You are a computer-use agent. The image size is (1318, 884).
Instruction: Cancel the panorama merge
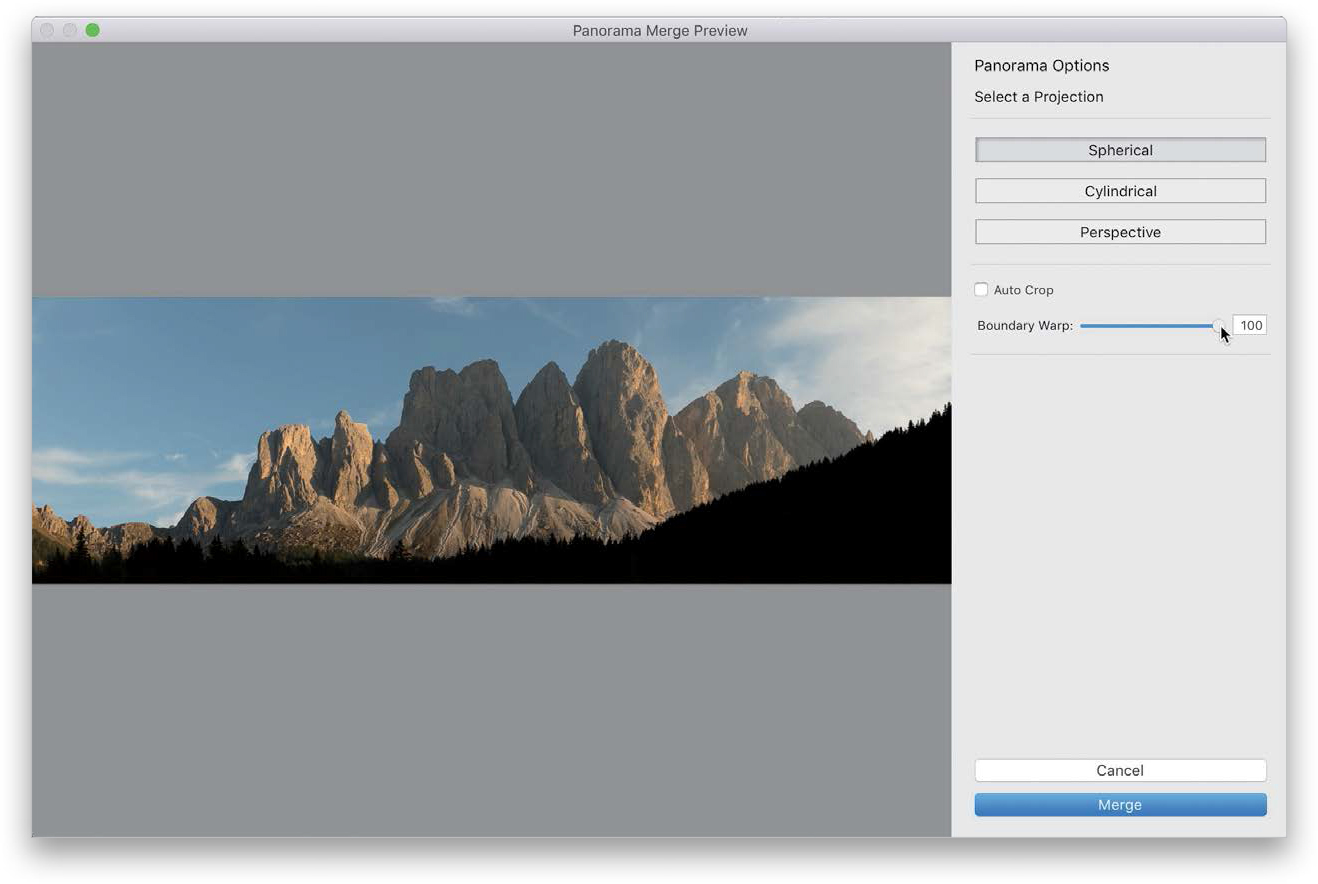click(x=1120, y=770)
